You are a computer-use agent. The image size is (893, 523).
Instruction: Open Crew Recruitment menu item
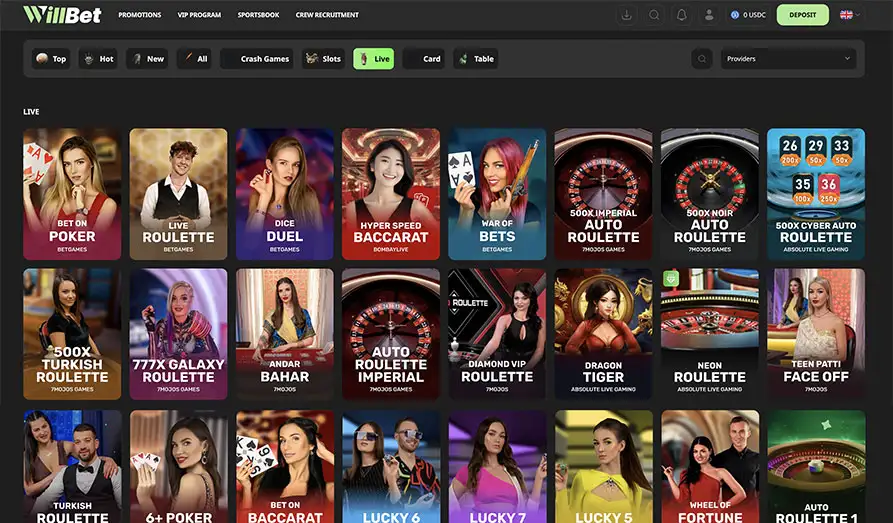click(327, 15)
